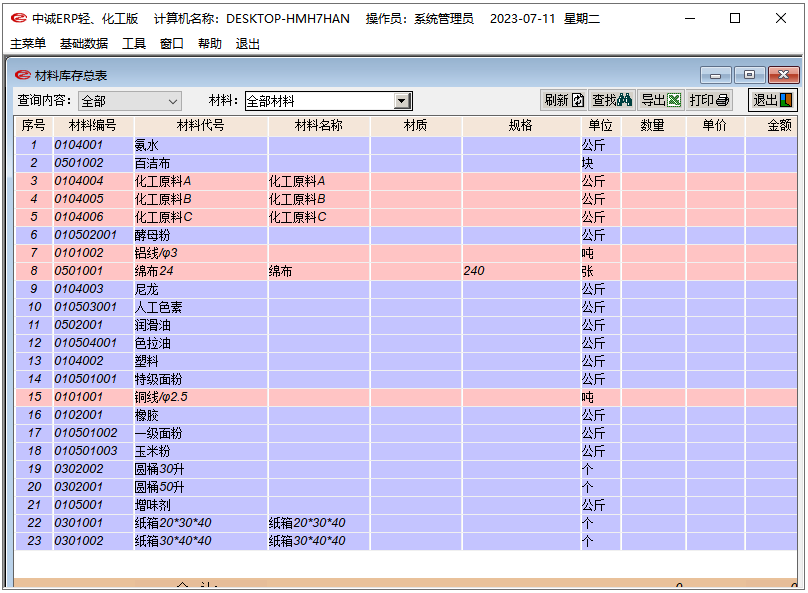Click row 22 纸箱20*30*40 name cell
The height and width of the screenshot is (593, 808).
pos(307,523)
